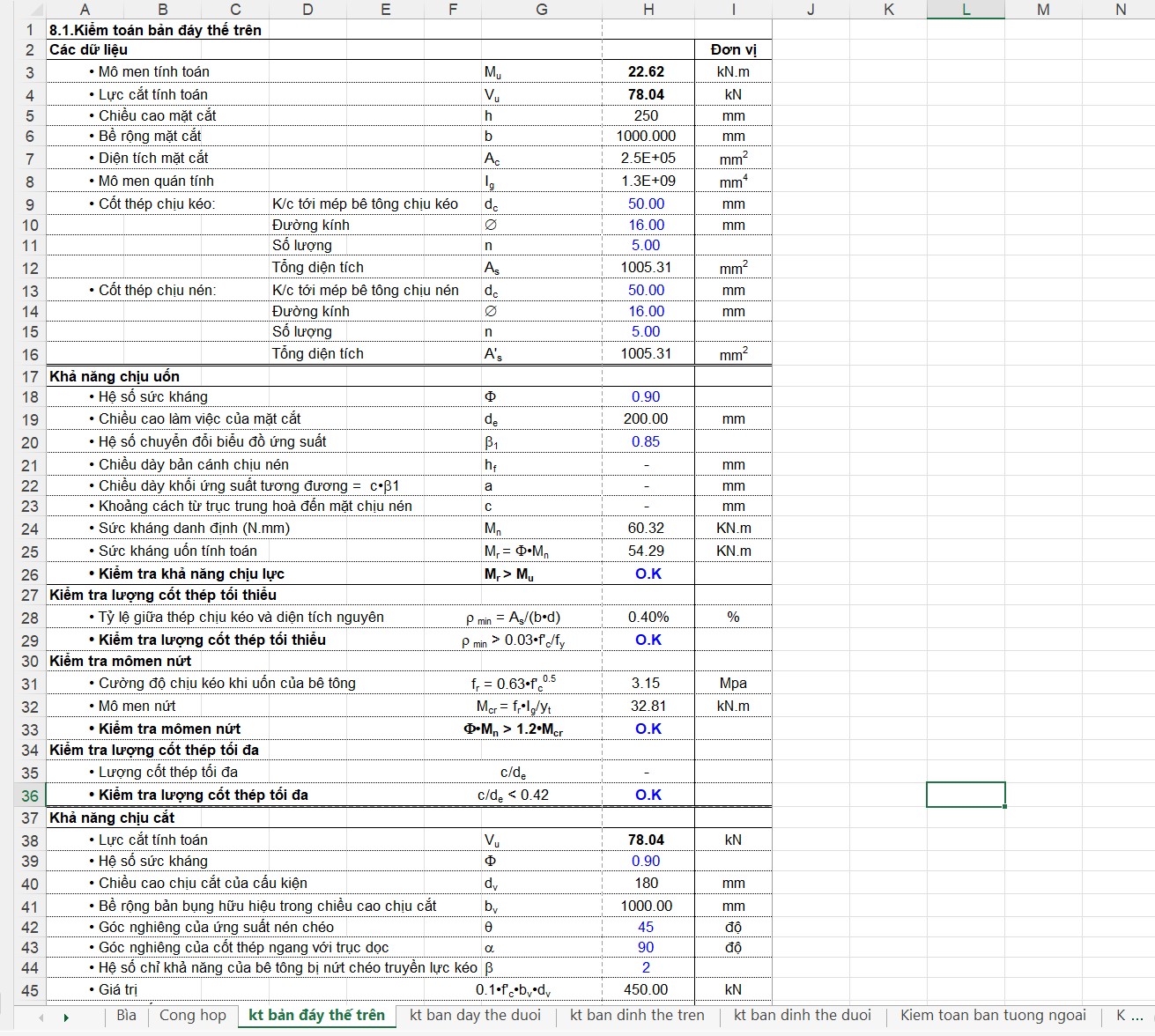Viewport: 1155px width, 1036px height.
Task: Select 'Khả năng chịu uốn' section heading
Action: (x=115, y=376)
